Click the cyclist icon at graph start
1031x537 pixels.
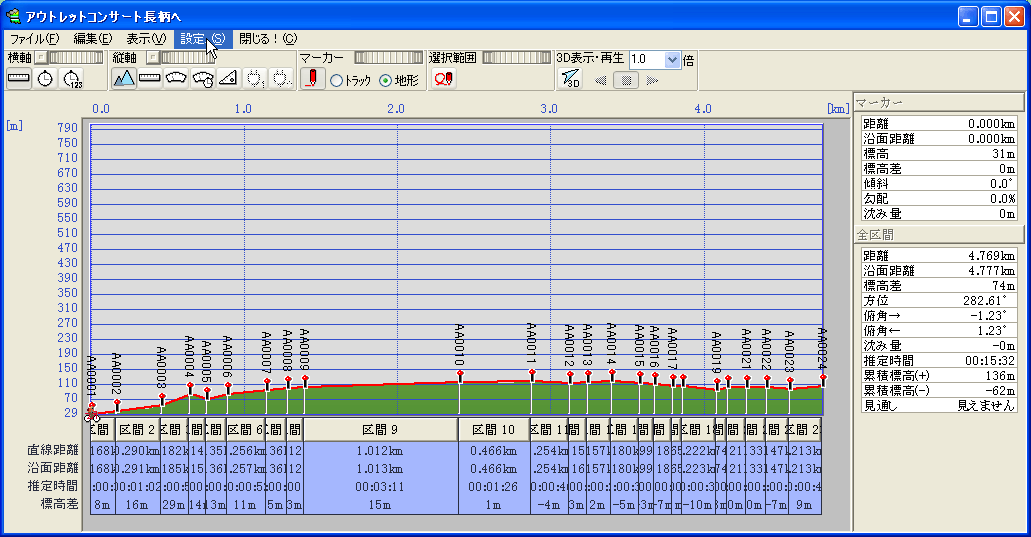pos(91,415)
